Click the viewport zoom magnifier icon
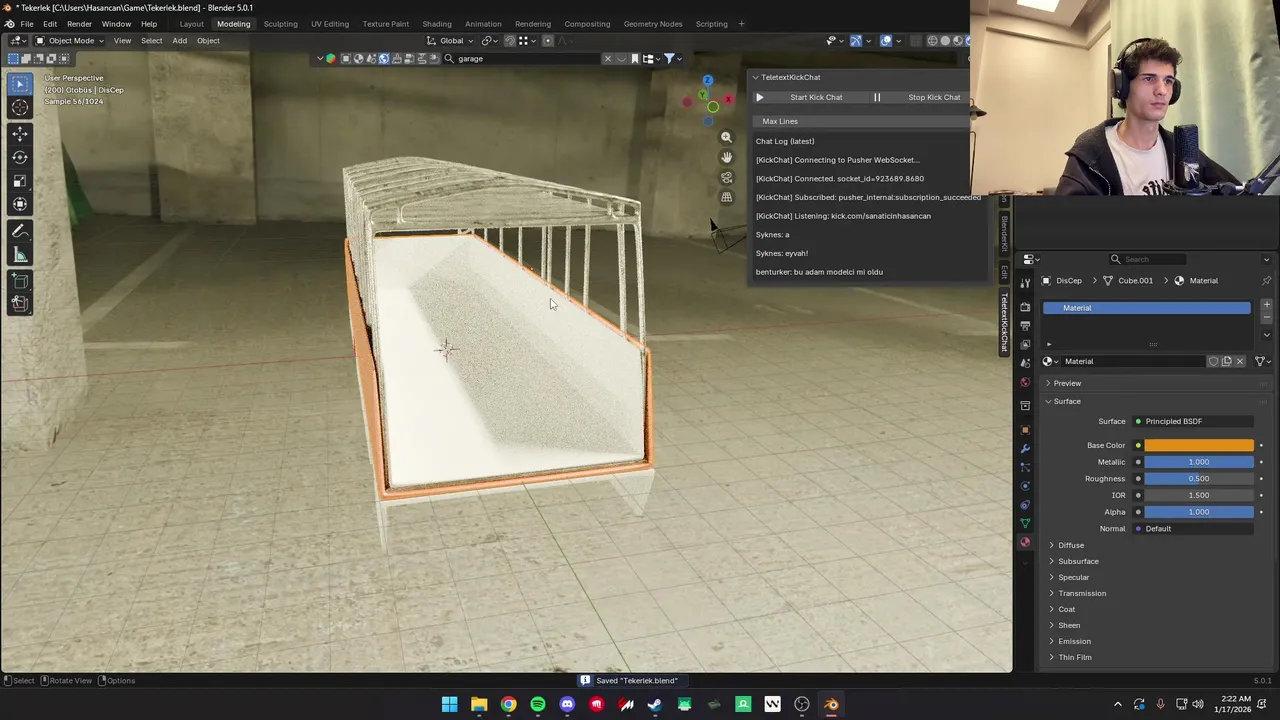The image size is (1280, 720). [x=727, y=137]
